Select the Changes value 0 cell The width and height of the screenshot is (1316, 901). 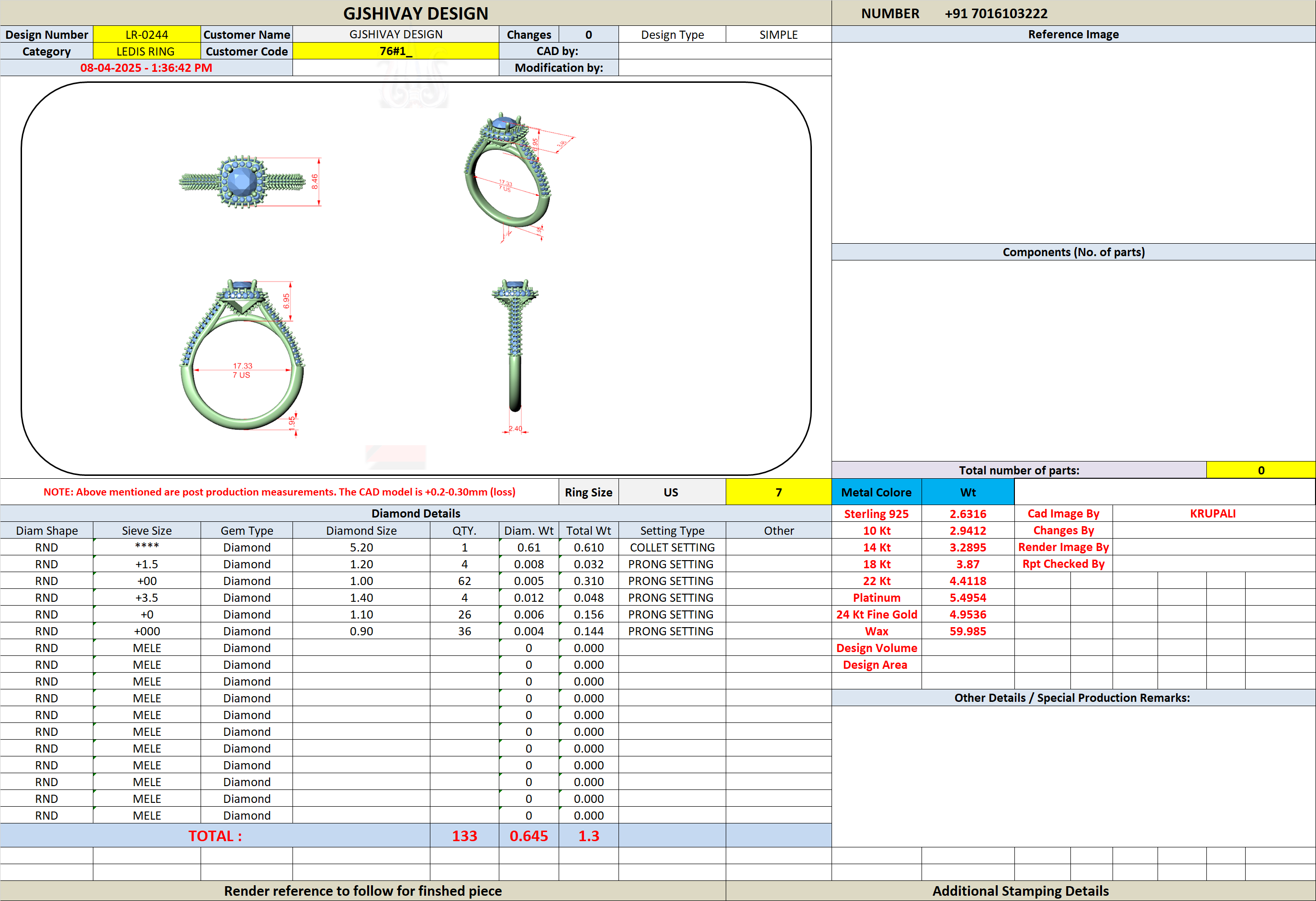tap(588, 34)
